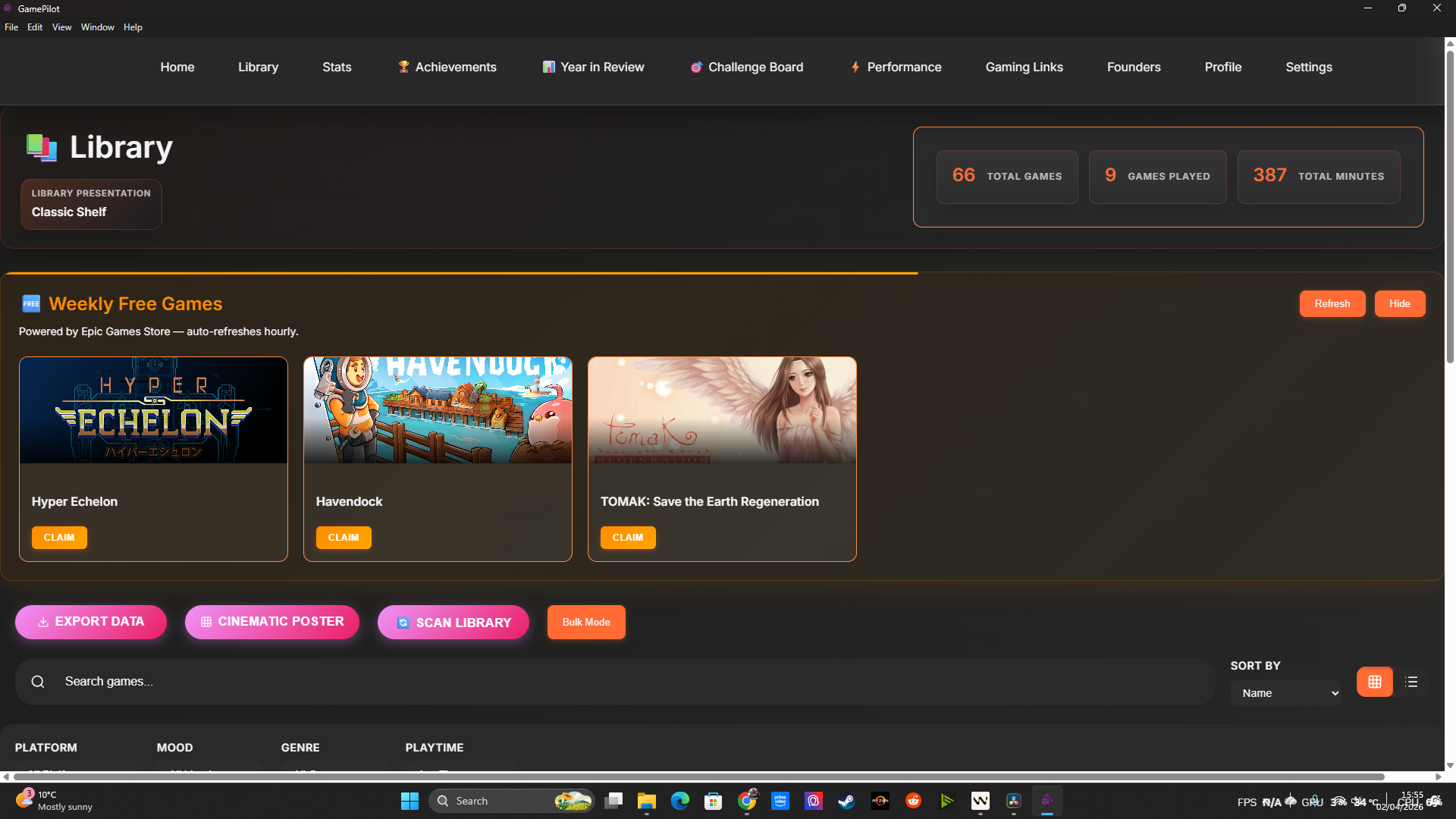Claim the Havendock free game

344,538
